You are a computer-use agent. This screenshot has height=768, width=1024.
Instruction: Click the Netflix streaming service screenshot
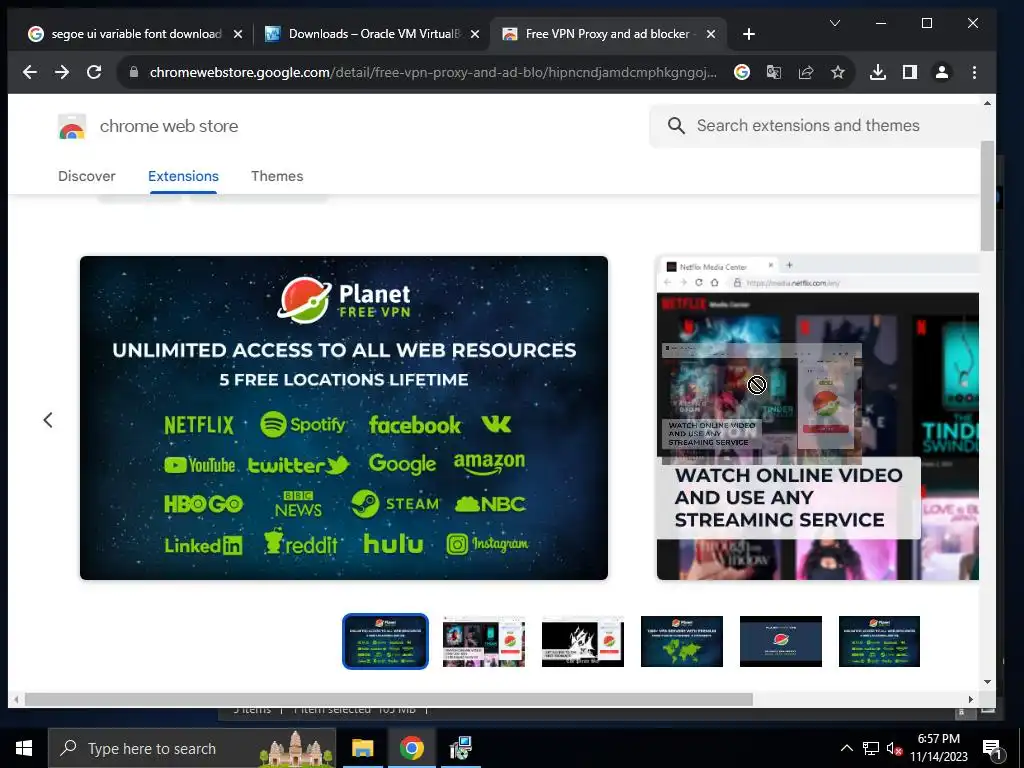point(818,418)
